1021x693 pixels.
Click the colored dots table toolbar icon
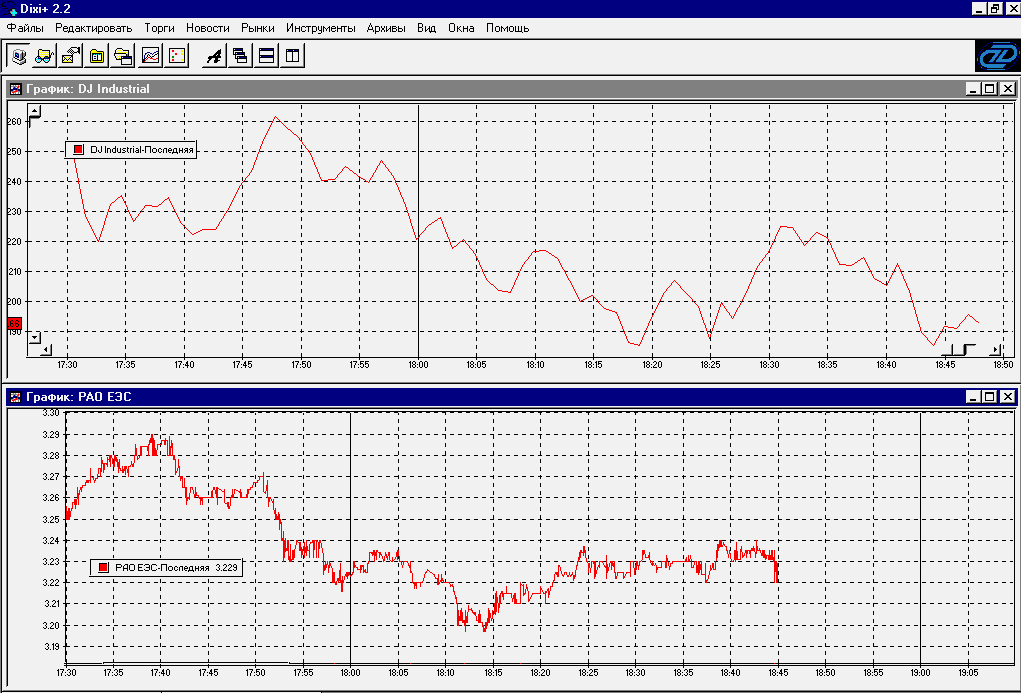tap(176, 56)
